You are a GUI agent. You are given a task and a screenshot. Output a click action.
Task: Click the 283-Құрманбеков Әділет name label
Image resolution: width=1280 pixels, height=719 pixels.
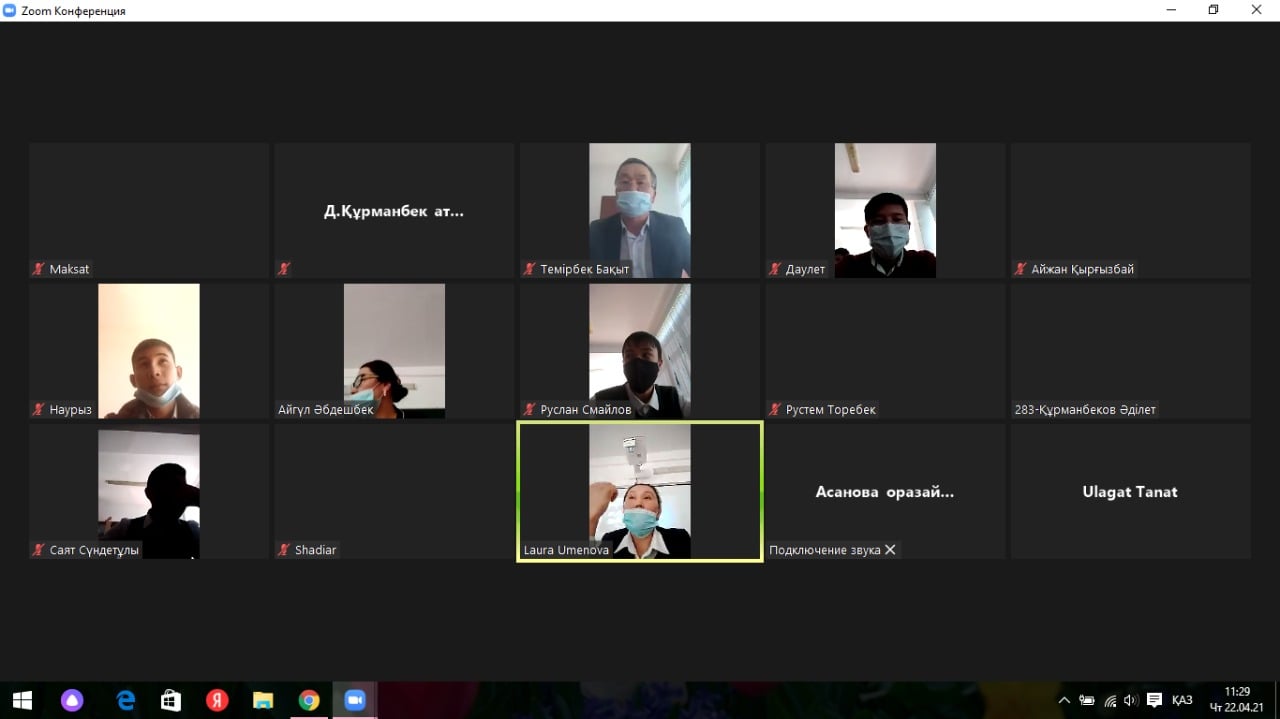[x=1085, y=409]
